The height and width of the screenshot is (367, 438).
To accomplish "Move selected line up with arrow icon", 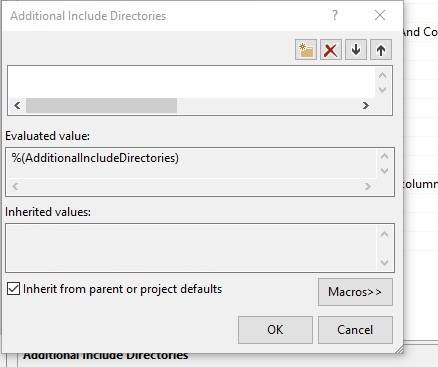I will point(381,50).
